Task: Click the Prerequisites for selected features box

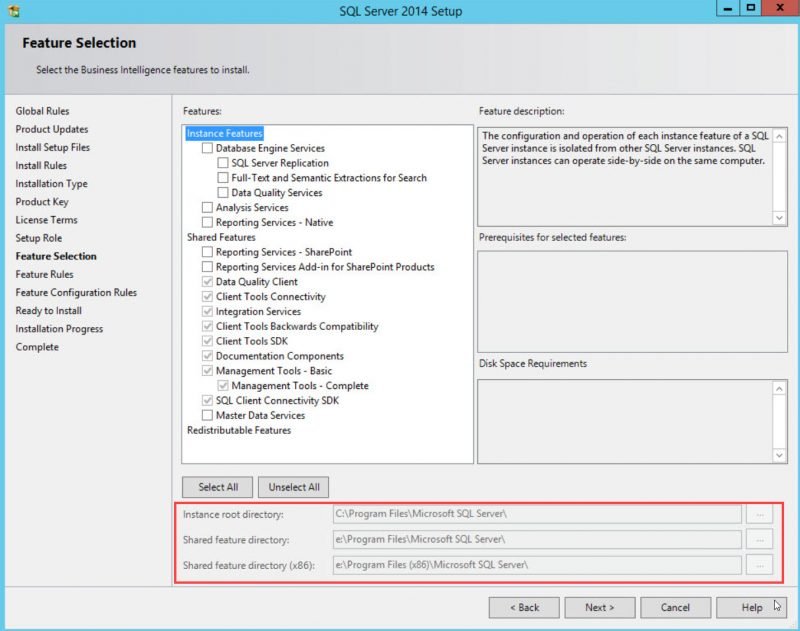Action: 632,301
